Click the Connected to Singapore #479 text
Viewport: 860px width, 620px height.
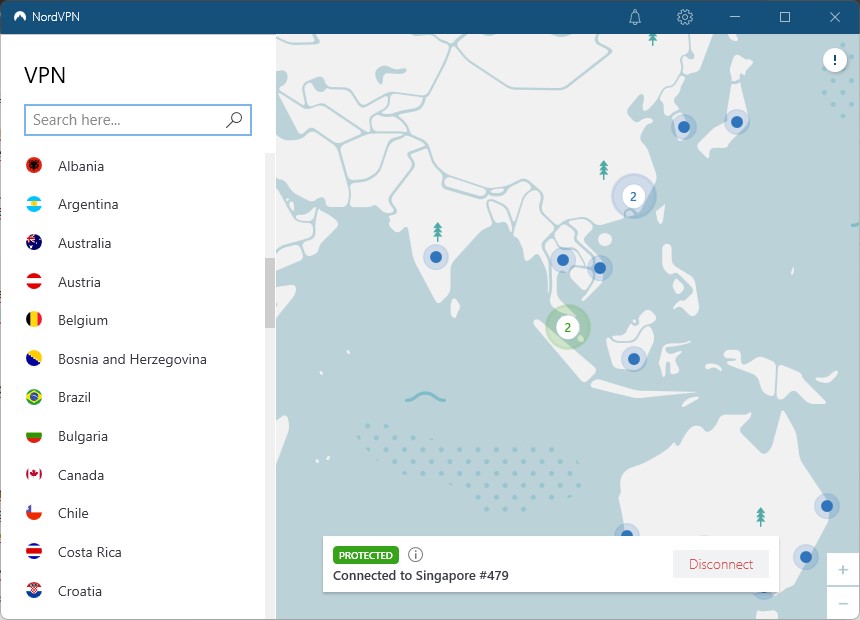click(421, 576)
